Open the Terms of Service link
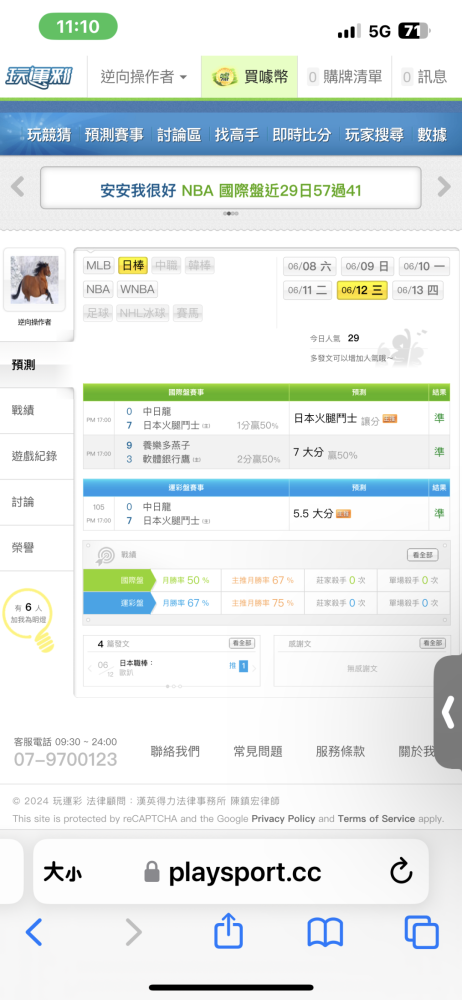The height and width of the screenshot is (1000, 462). coord(376,818)
